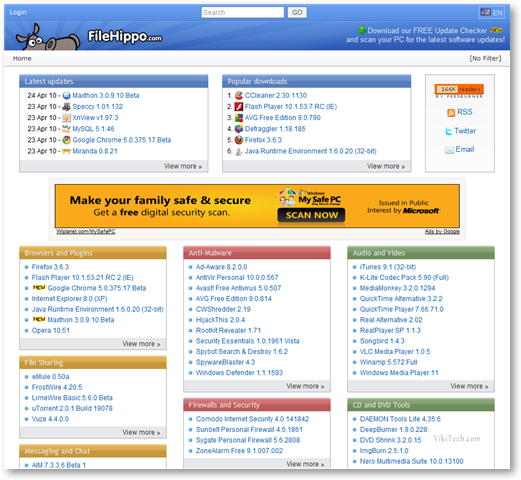The width and height of the screenshot is (521, 480).
Task: Click the Search input field
Action: [x=242, y=12]
